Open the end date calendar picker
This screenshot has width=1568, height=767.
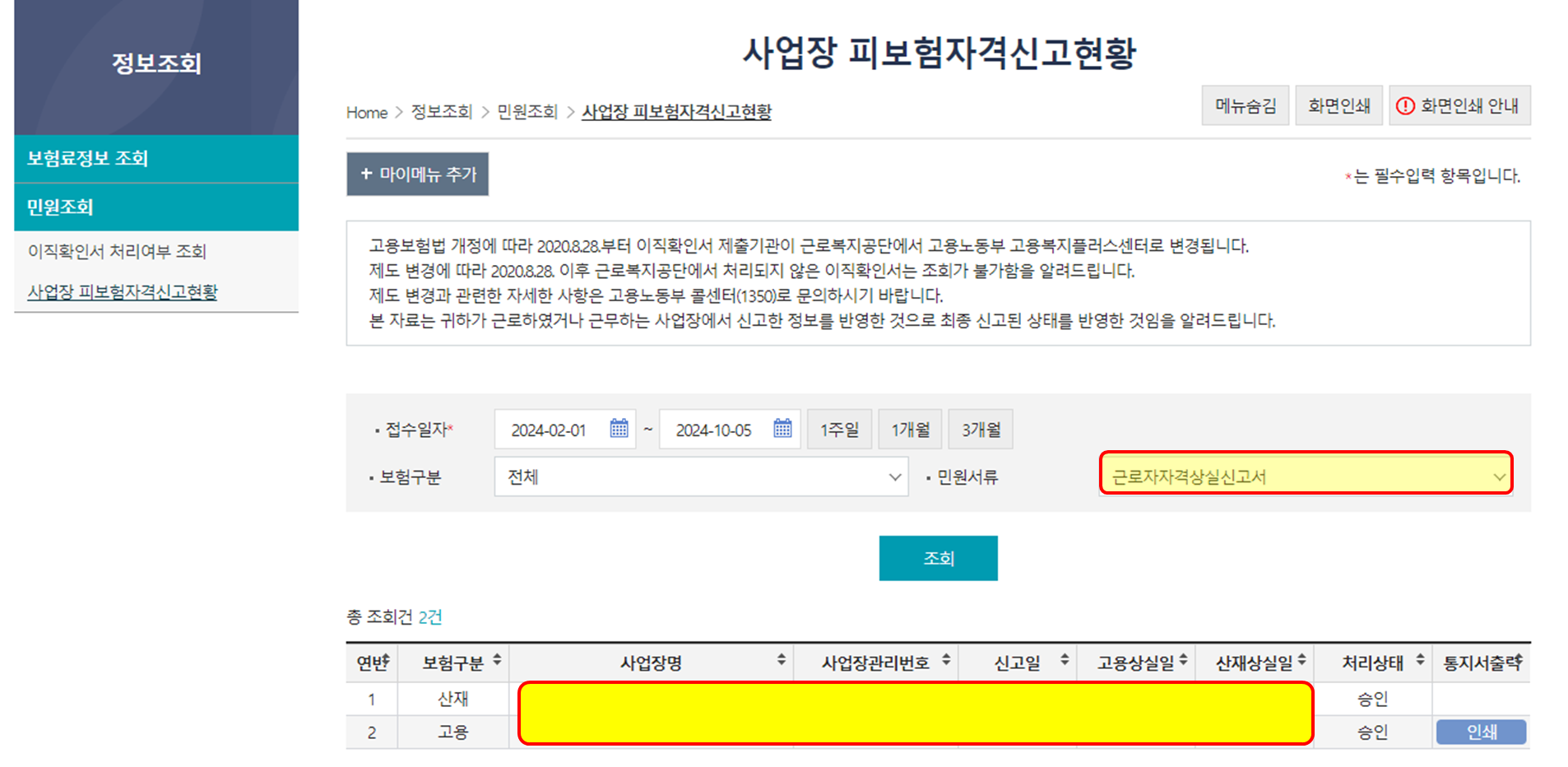pyautogui.click(x=782, y=428)
